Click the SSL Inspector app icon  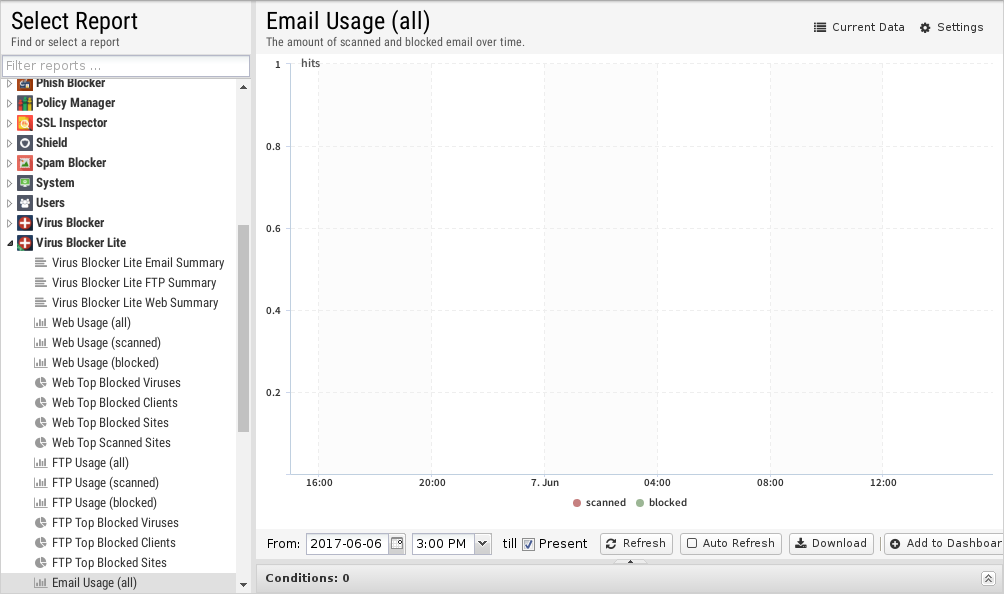(x=25, y=123)
